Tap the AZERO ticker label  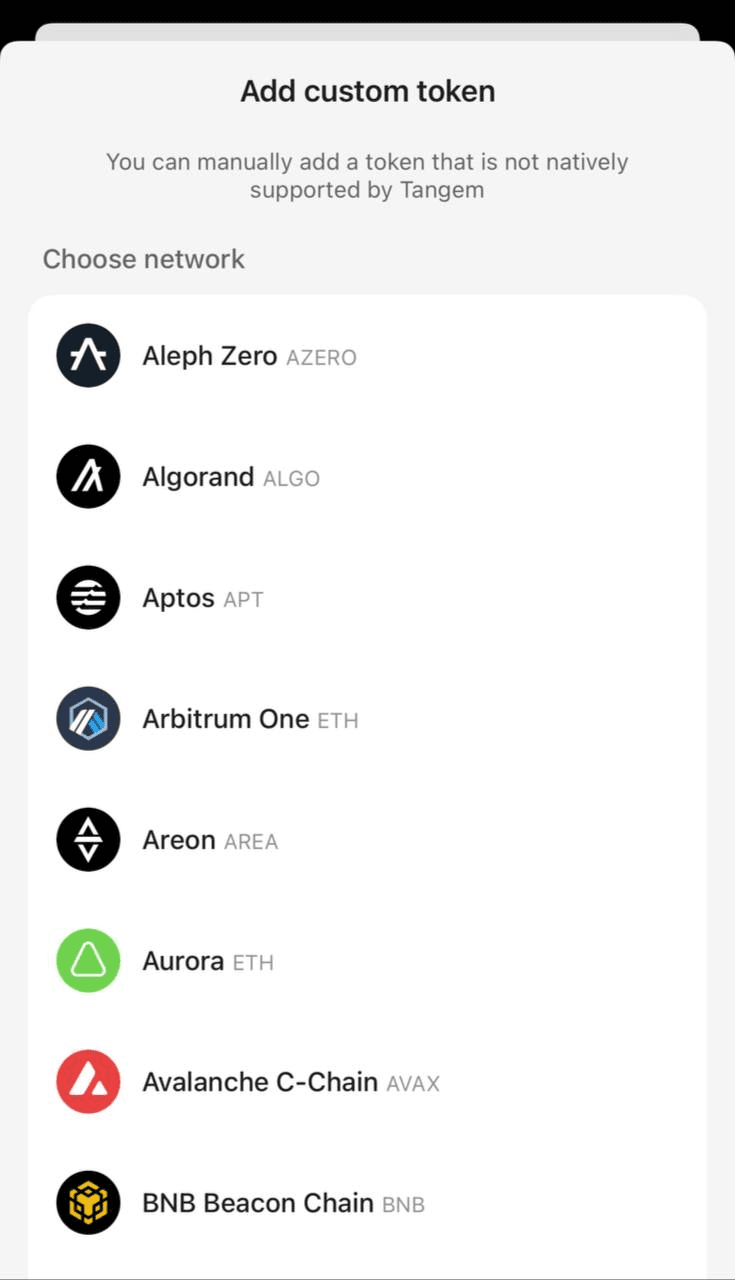click(x=321, y=358)
